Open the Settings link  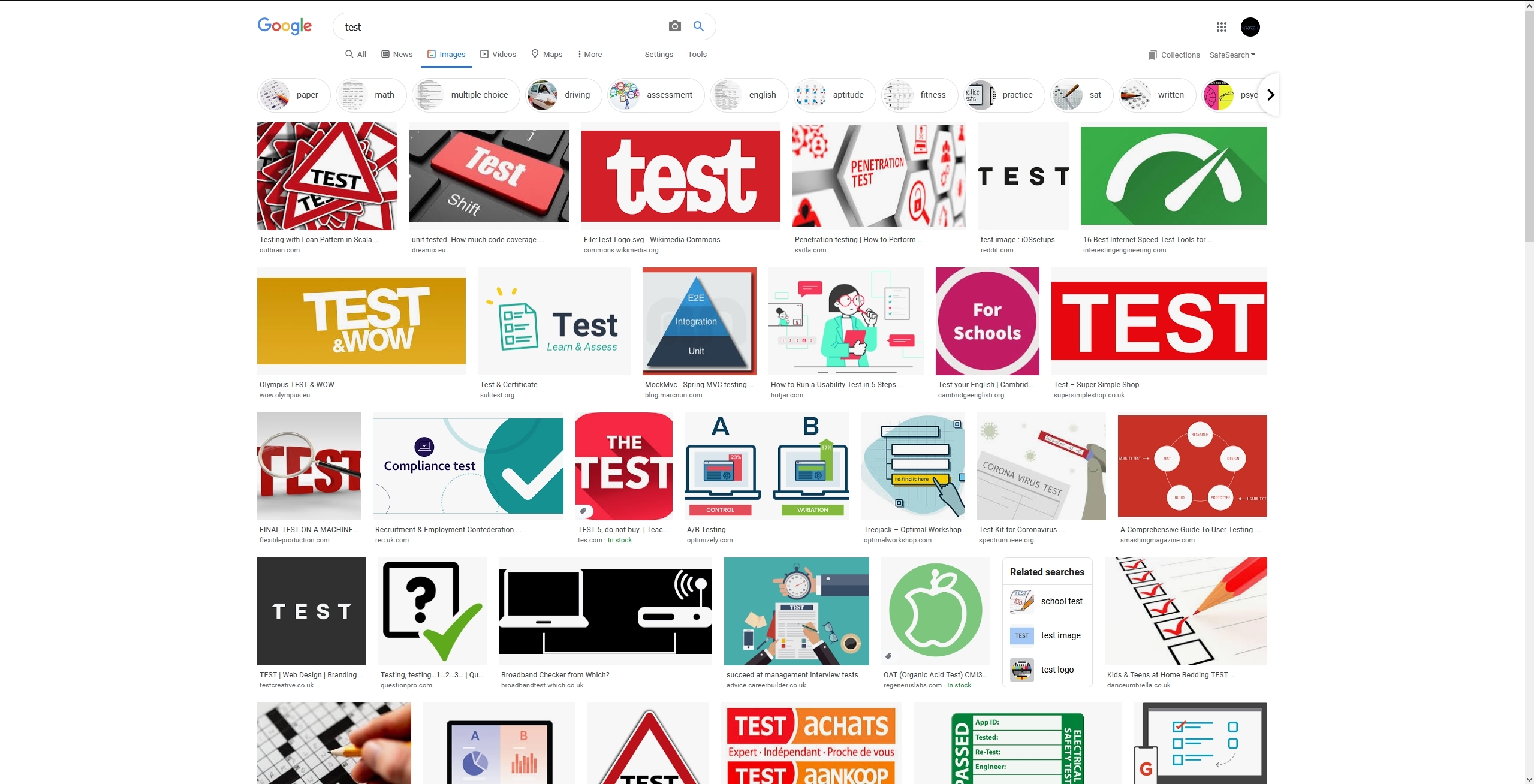pyautogui.click(x=658, y=54)
